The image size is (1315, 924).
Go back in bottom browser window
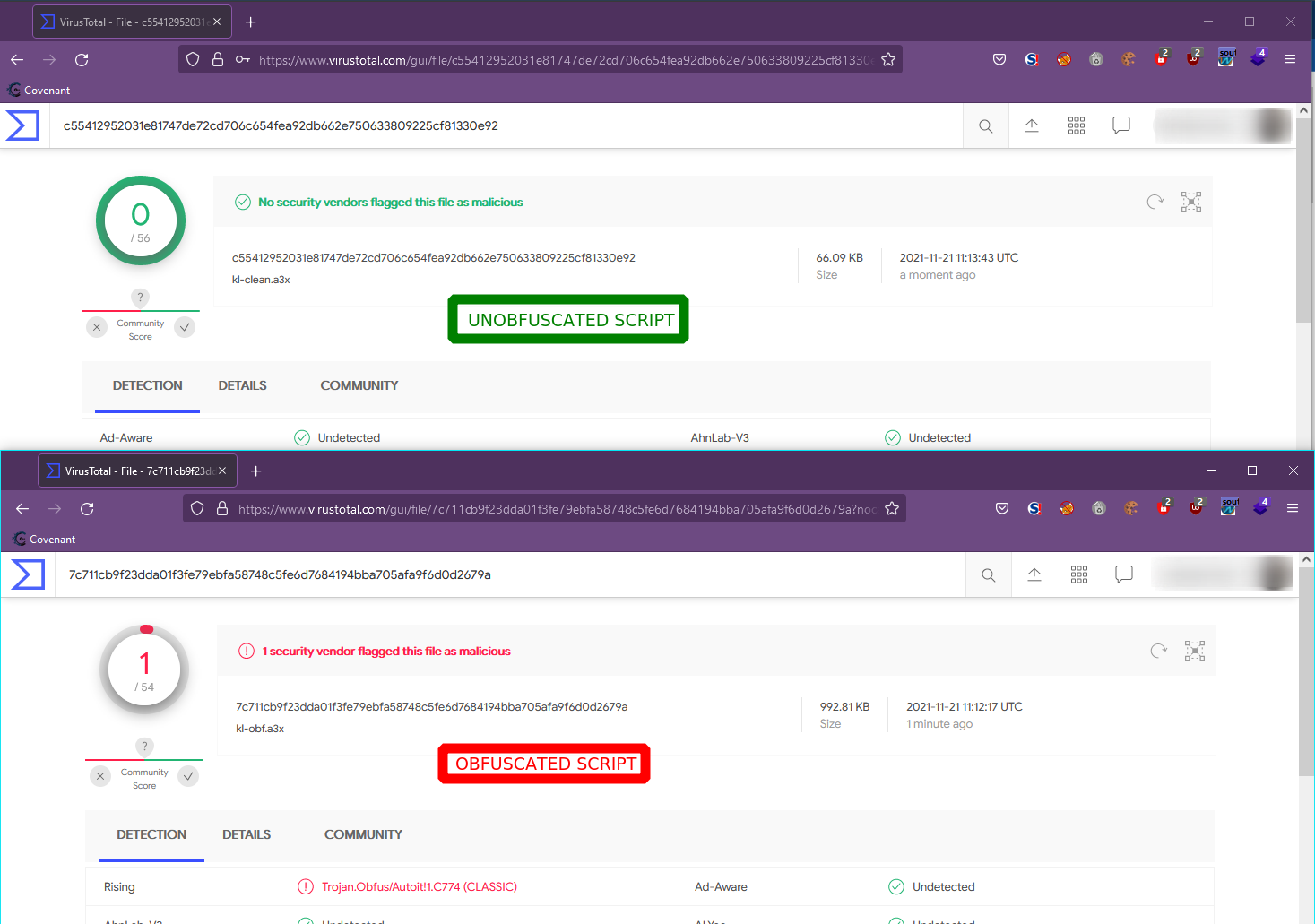(22, 508)
